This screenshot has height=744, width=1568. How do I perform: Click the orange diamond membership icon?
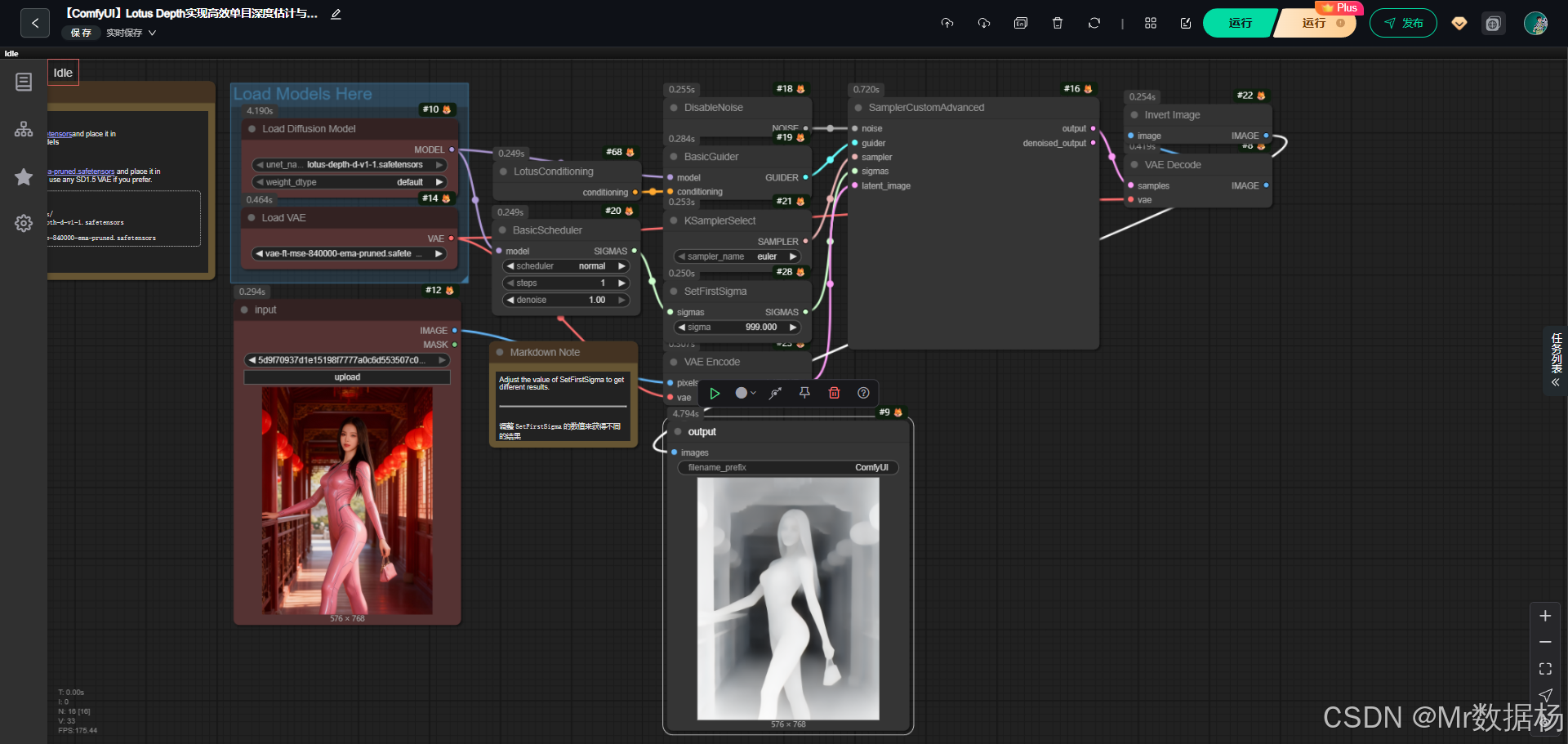click(1459, 24)
